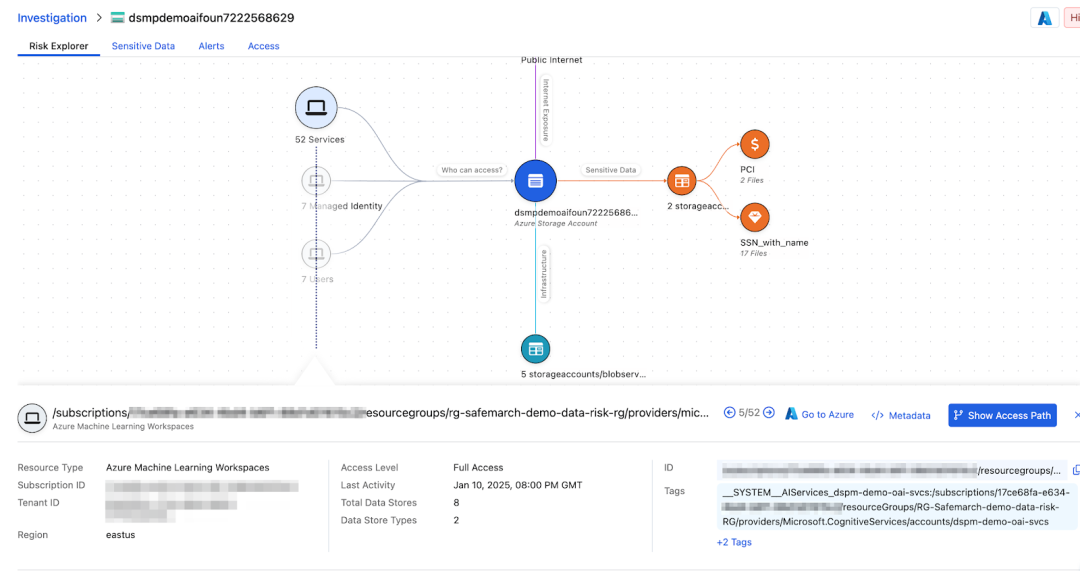Click the Azure Storage Account center node

tap(535, 181)
